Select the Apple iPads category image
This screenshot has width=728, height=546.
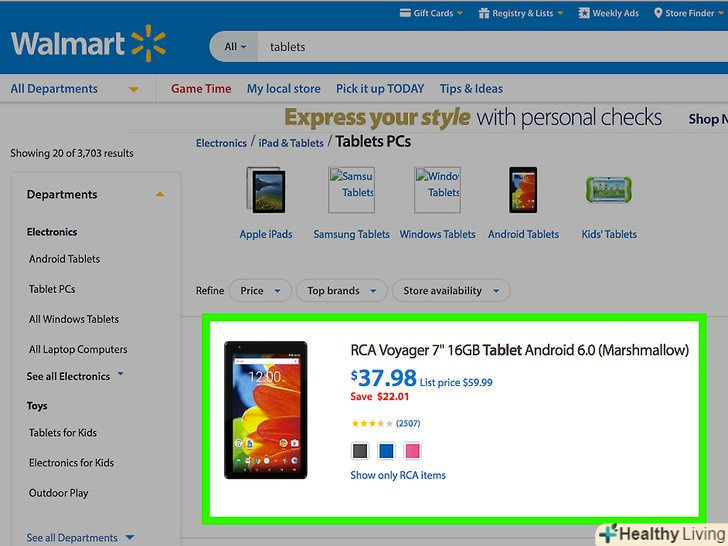(x=266, y=190)
